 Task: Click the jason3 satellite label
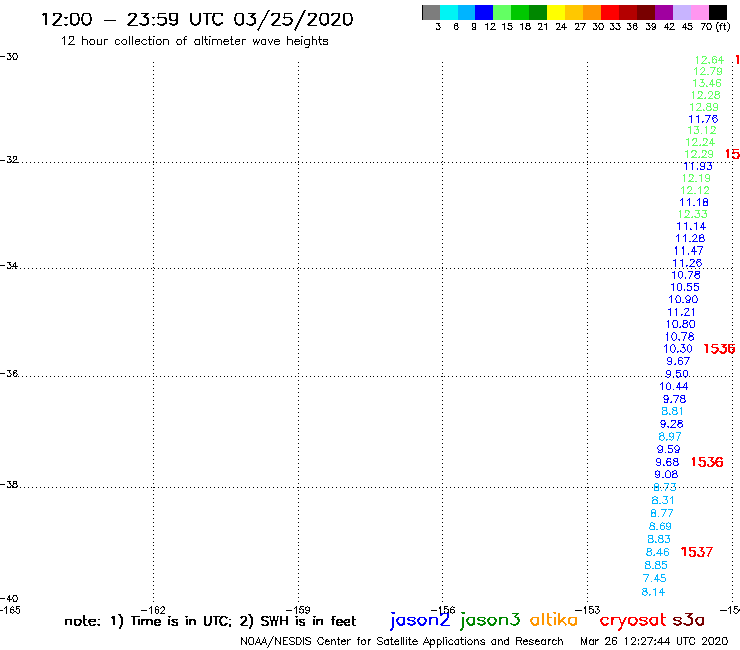(x=490, y=620)
